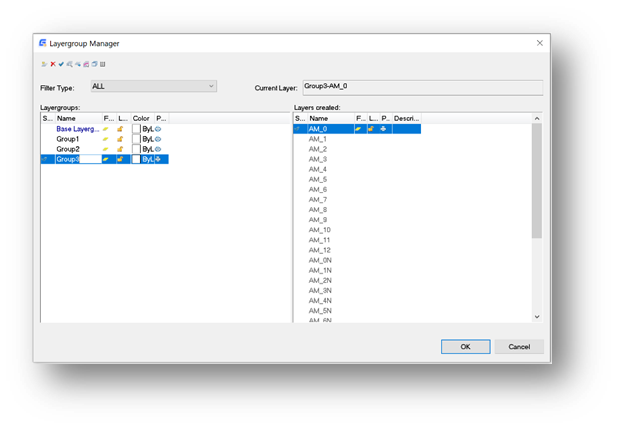Toggle plot icon for Group3

pos(158,159)
